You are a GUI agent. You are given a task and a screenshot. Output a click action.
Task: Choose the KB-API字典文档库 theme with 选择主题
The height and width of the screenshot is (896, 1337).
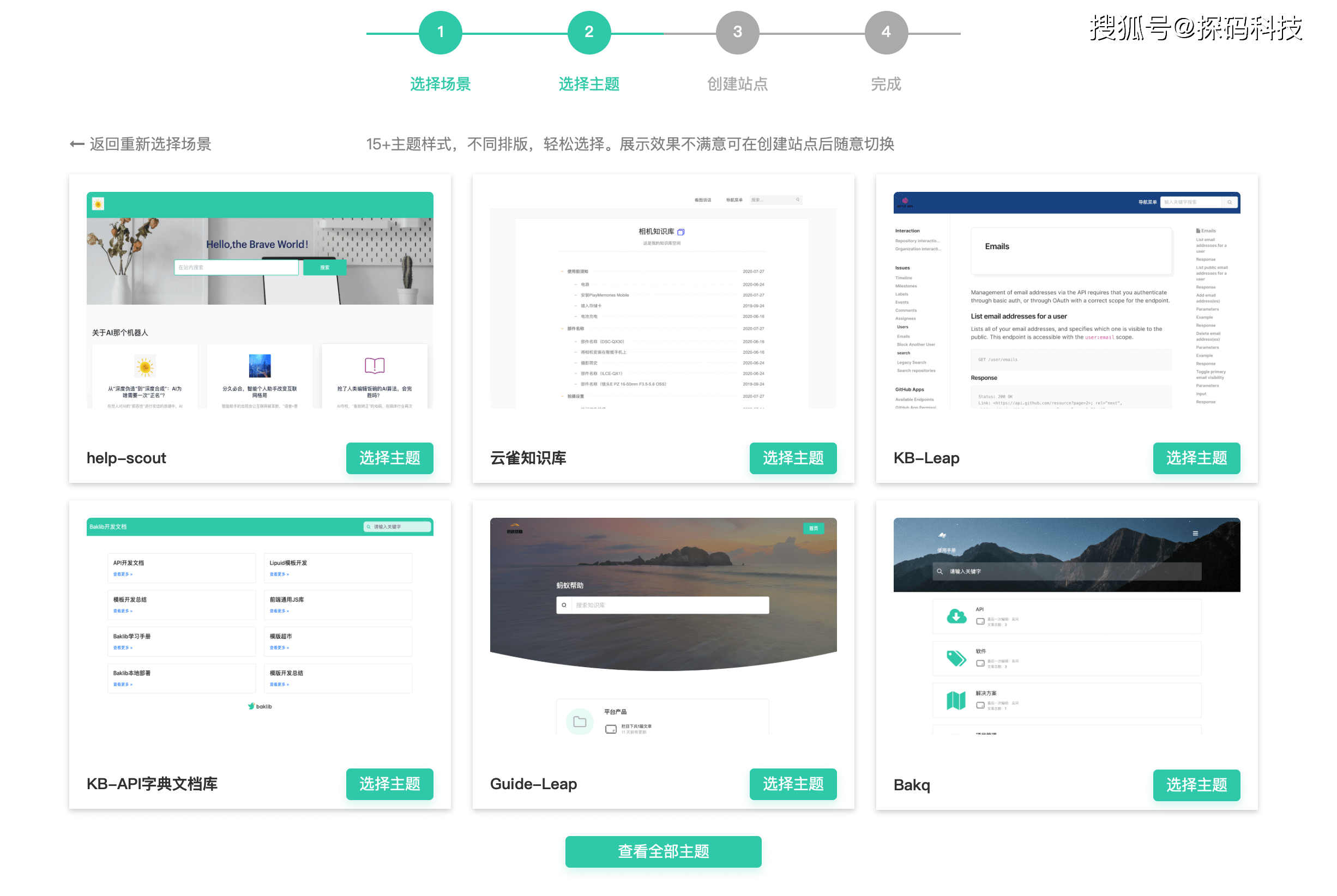[x=389, y=783]
